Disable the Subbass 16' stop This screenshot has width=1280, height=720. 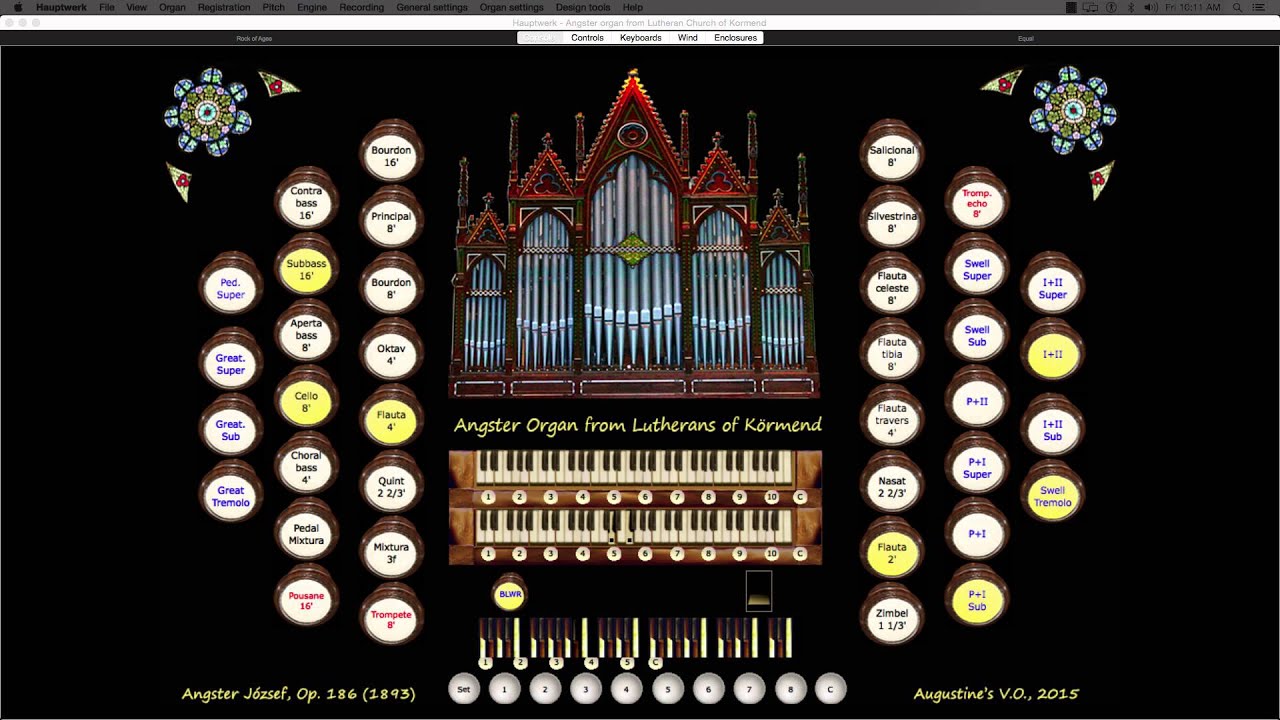coord(306,268)
